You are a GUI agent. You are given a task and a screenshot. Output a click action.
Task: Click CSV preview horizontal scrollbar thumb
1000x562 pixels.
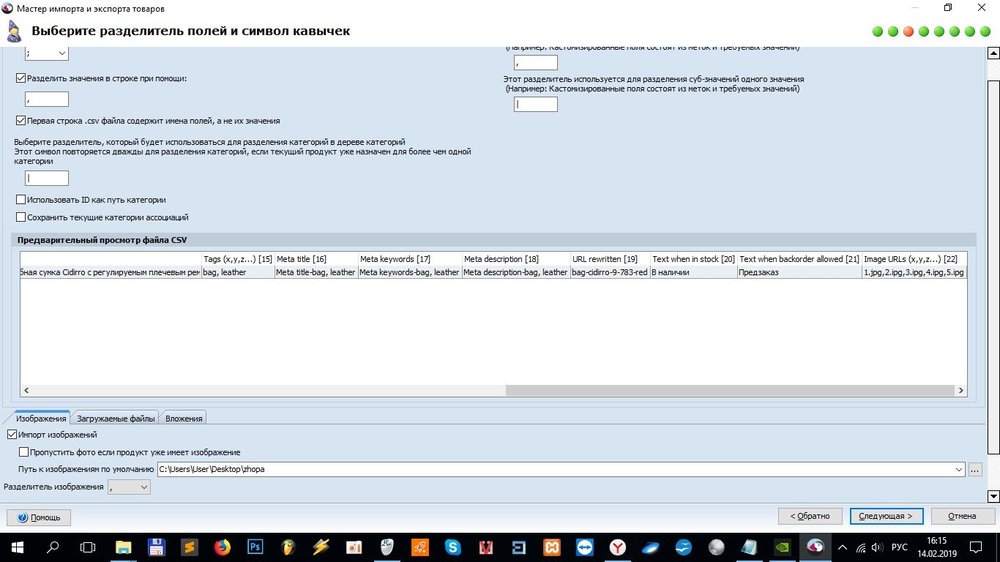click(730, 390)
